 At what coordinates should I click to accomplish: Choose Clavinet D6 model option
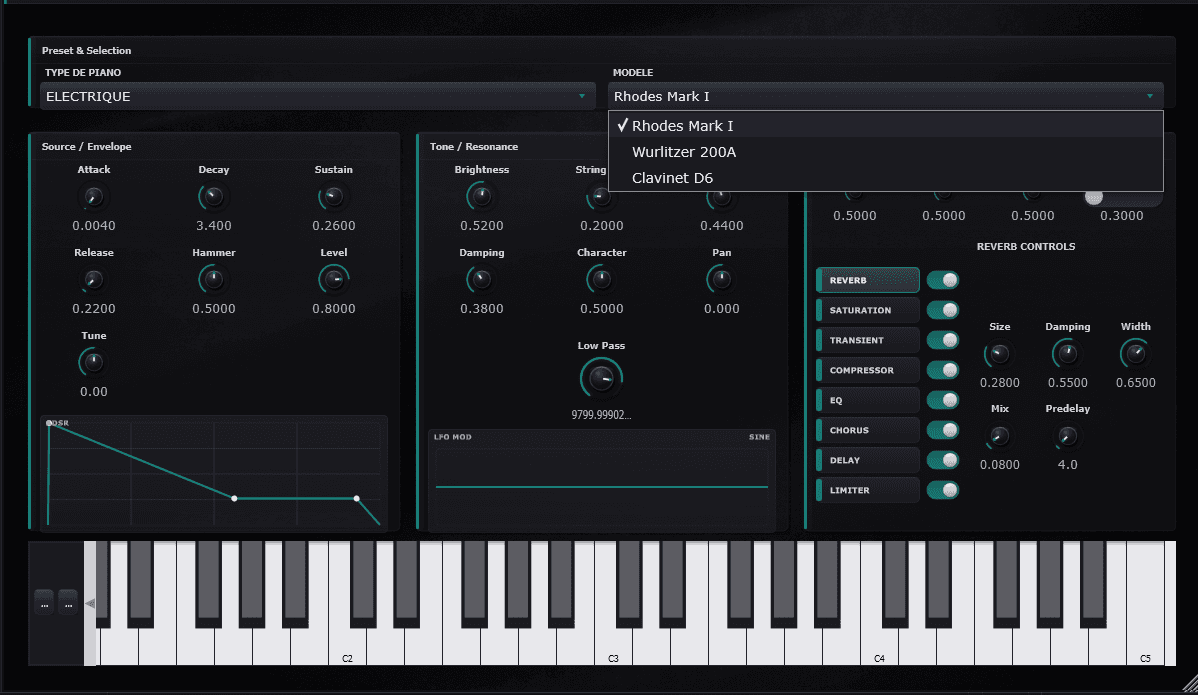click(672, 178)
